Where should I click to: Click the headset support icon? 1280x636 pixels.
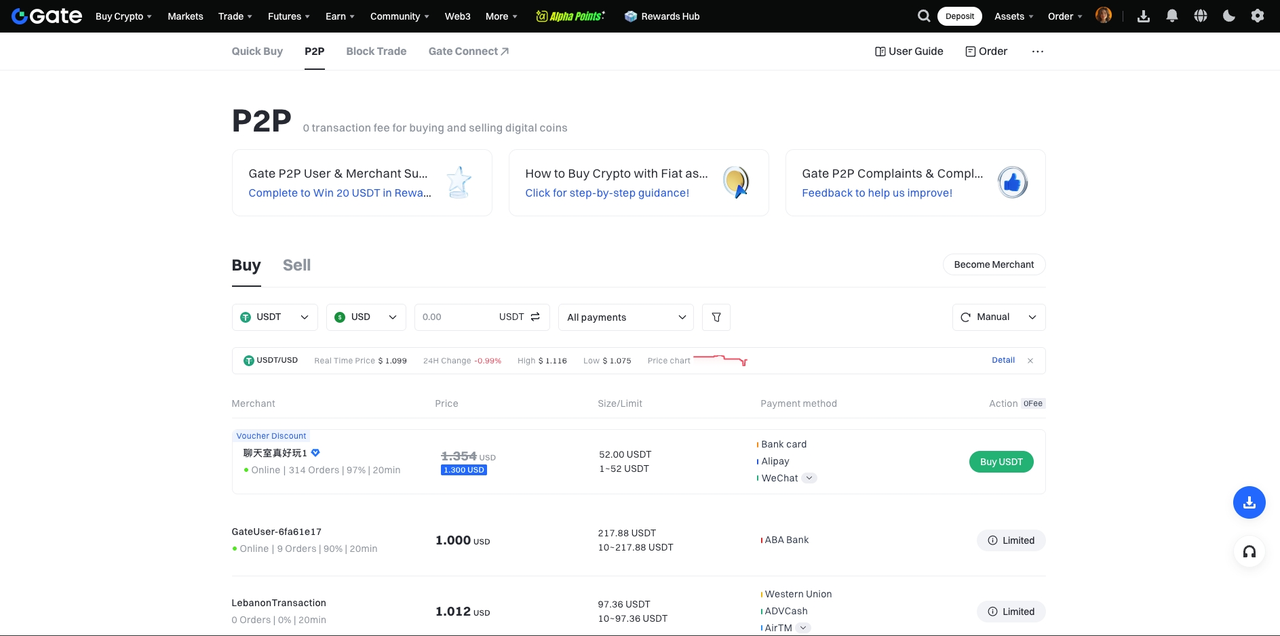[x=1249, y=551]
